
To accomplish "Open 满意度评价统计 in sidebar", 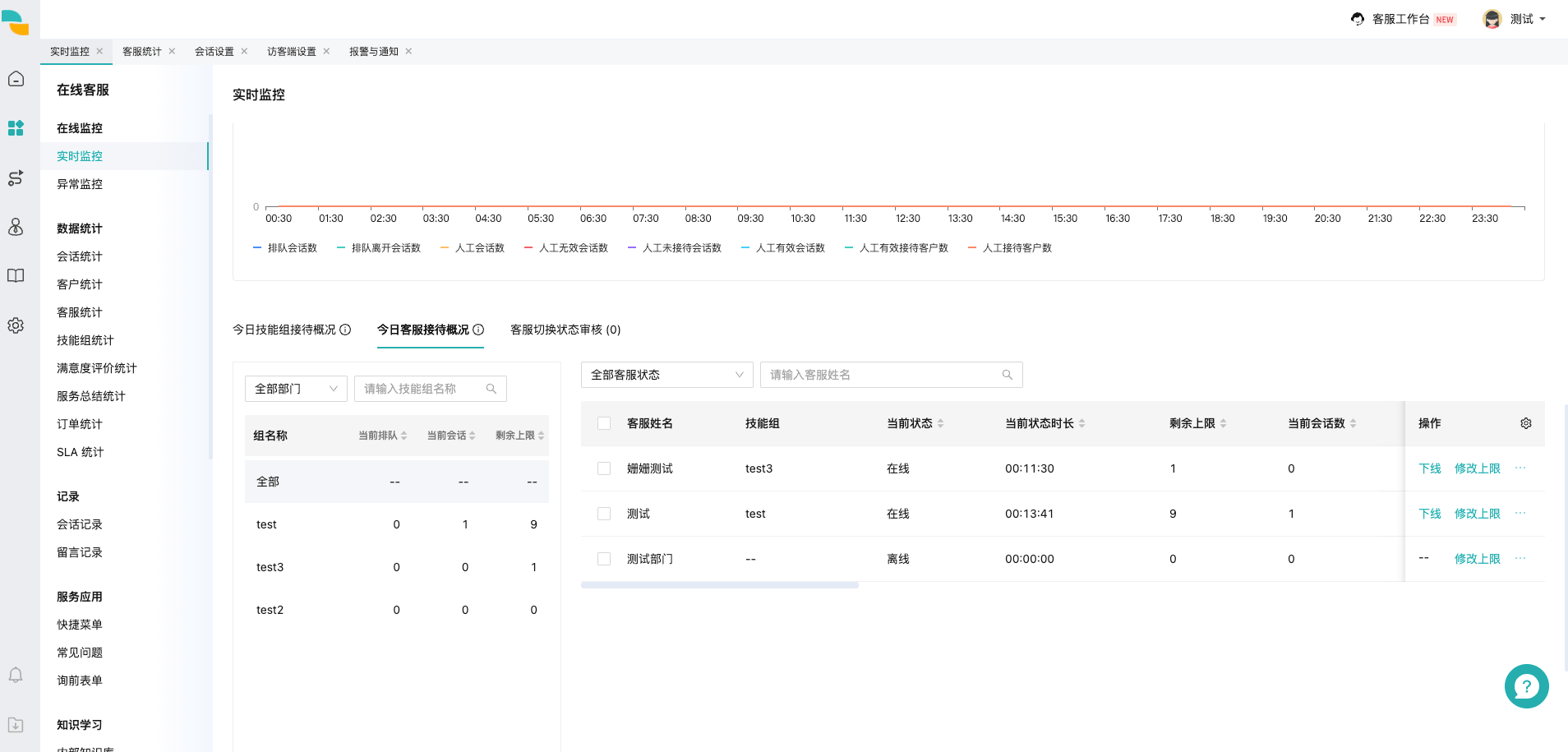I will 97,368.
